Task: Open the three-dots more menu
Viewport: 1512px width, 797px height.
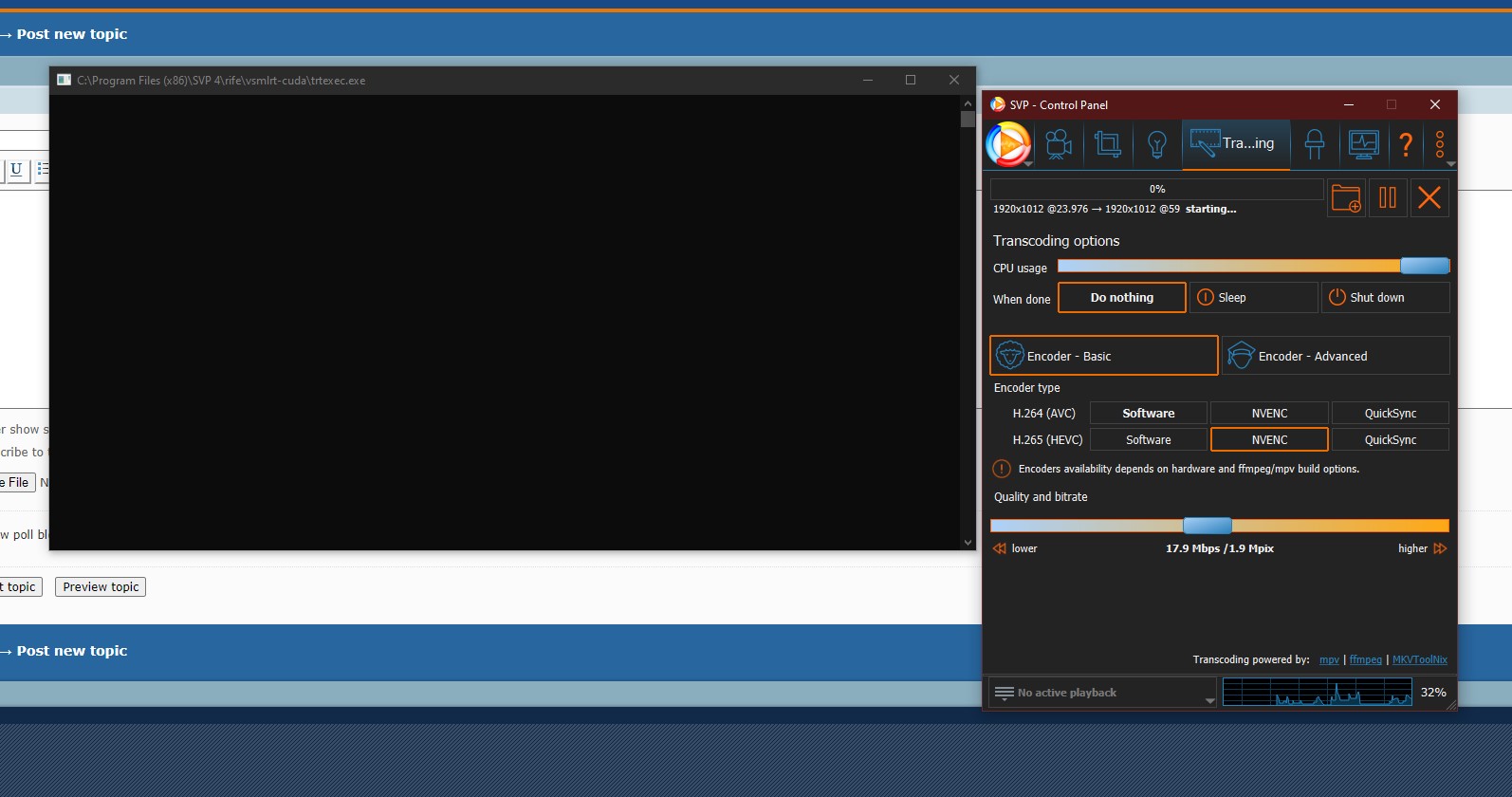Action: tap(1440, 144)
